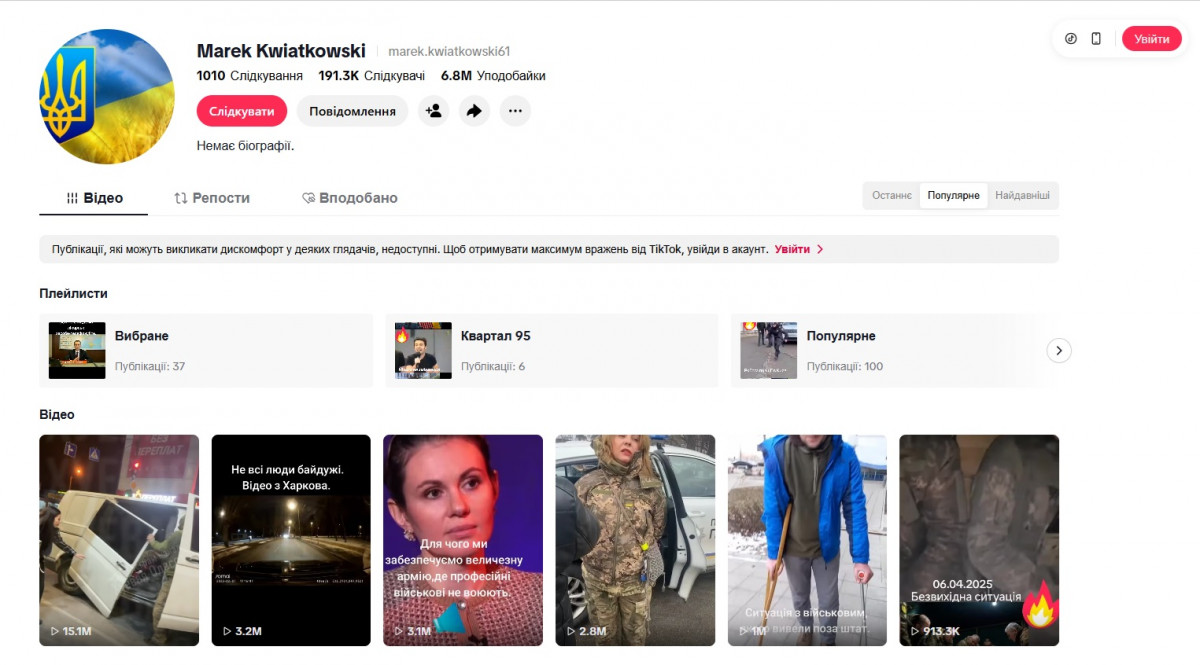Open the Вибране playlist thumbnail

[x=77, y=350]
